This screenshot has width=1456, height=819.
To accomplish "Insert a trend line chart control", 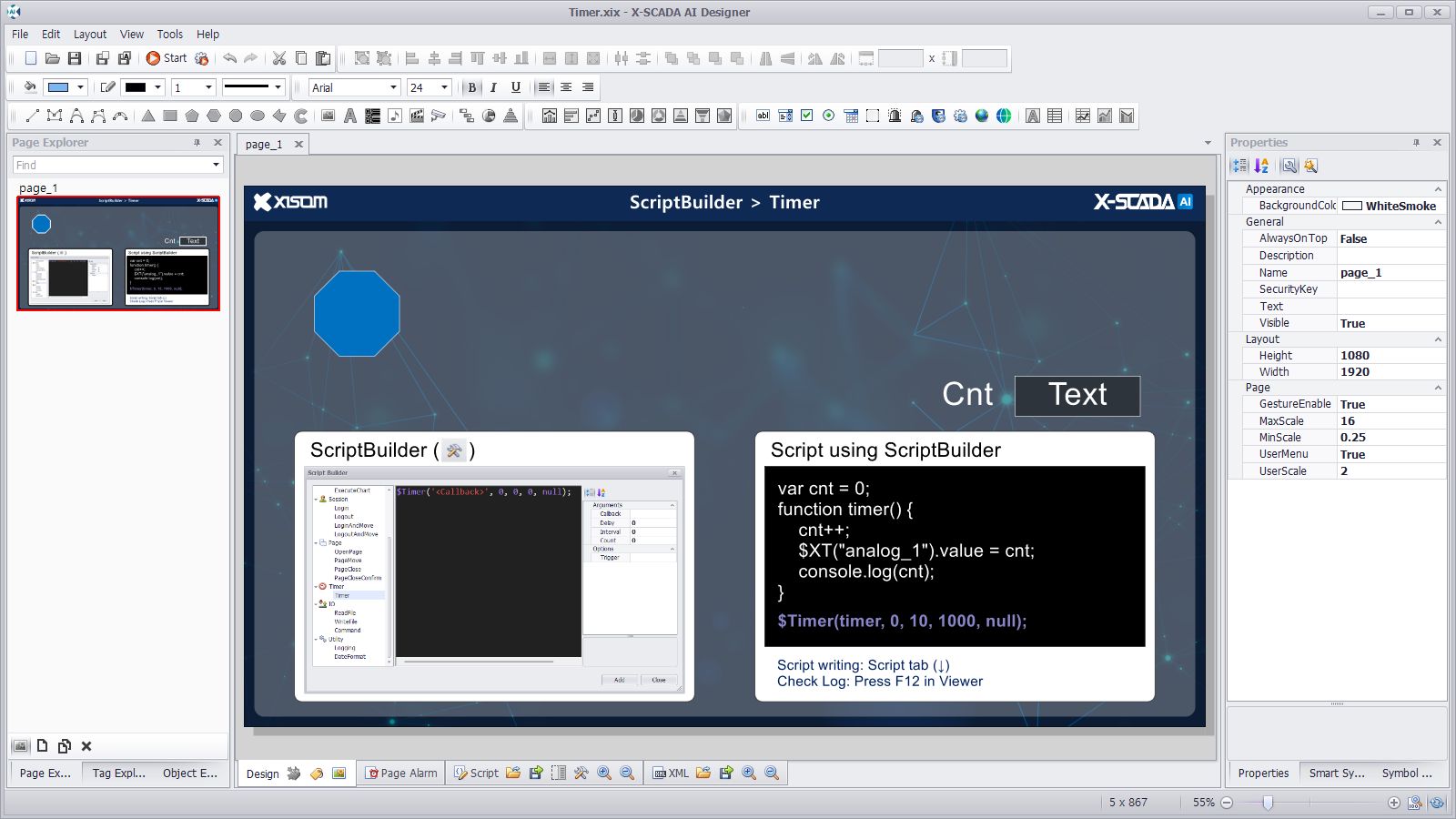I will [1083, 116].
